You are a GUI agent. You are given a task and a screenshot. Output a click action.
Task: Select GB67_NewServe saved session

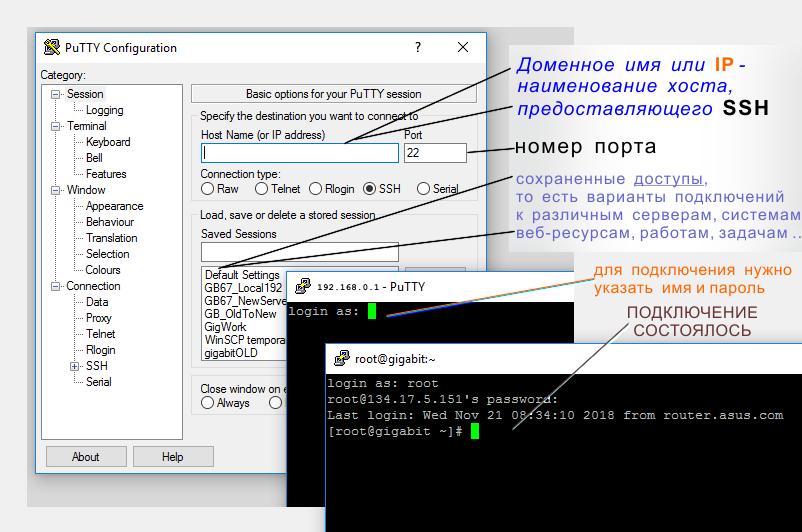(245, 301)
